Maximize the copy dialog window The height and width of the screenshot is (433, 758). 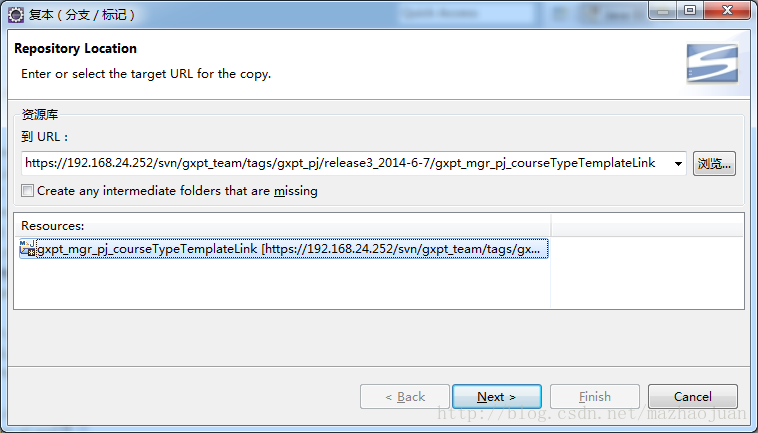(x=691, y=11)
